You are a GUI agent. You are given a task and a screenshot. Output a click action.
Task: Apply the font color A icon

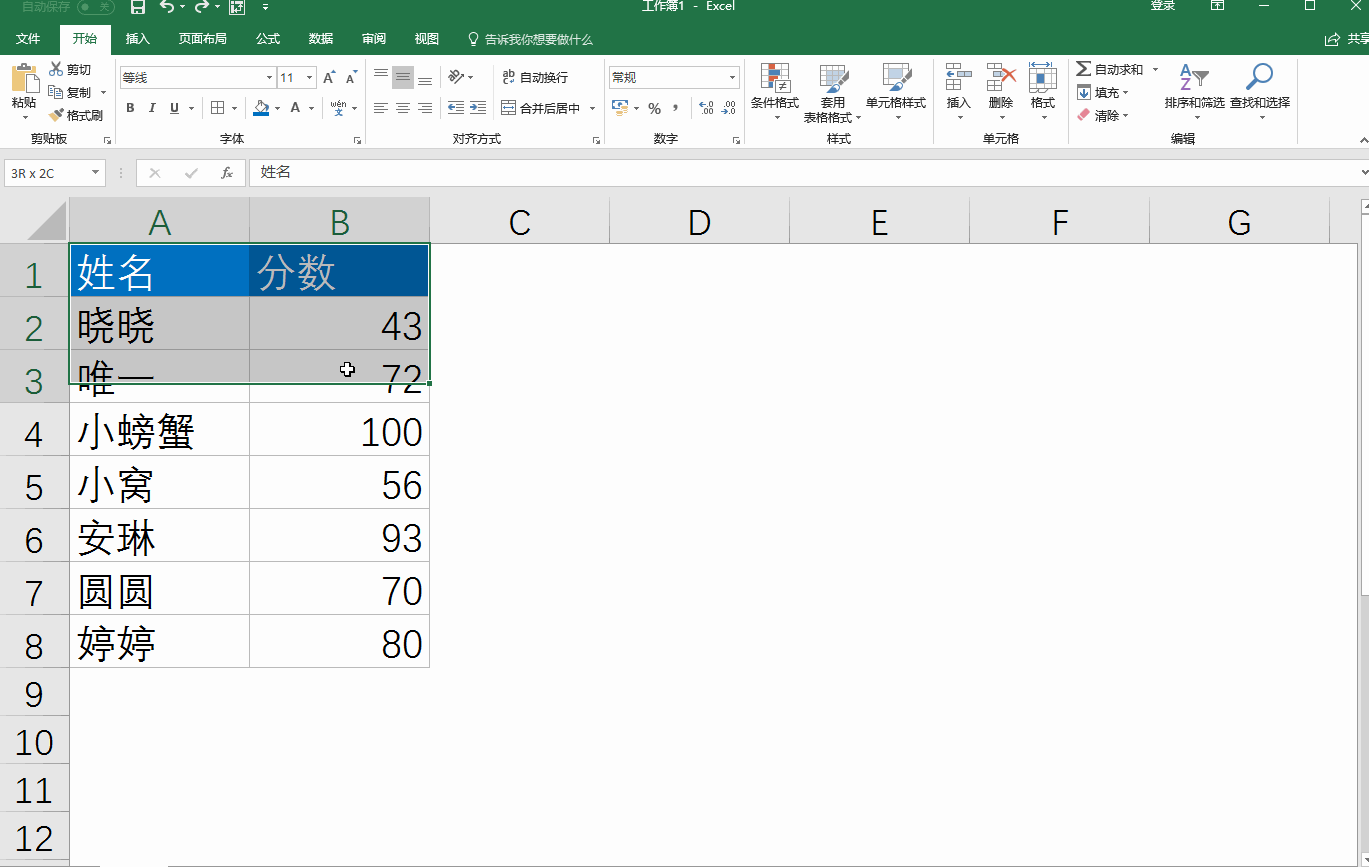295,108
